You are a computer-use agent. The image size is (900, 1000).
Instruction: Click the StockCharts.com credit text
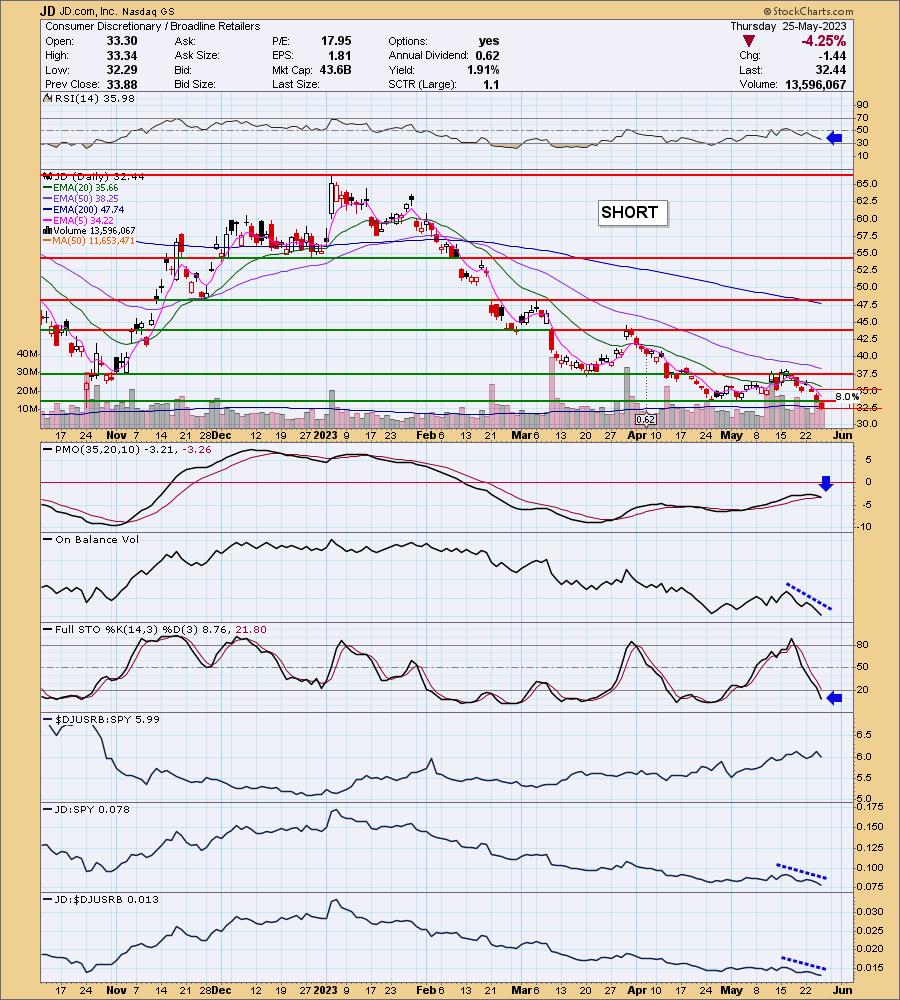pos(808,11)
